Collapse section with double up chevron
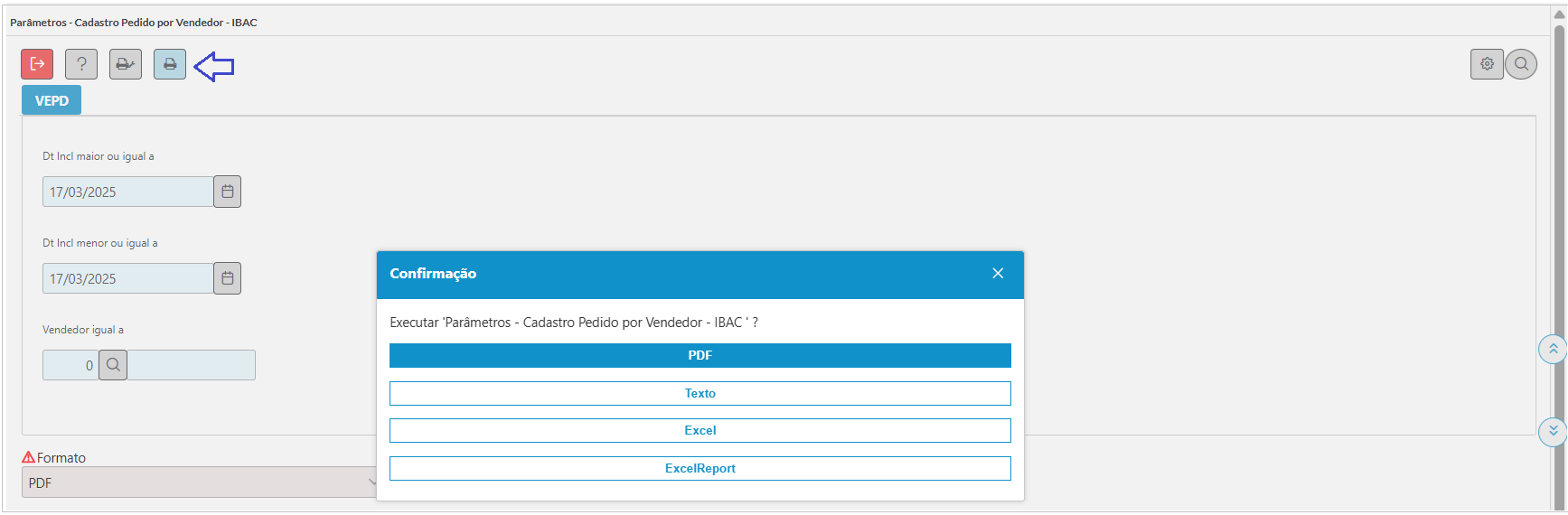The width and height of the screenshot is (1568, 515). [x=1553, y=349]
